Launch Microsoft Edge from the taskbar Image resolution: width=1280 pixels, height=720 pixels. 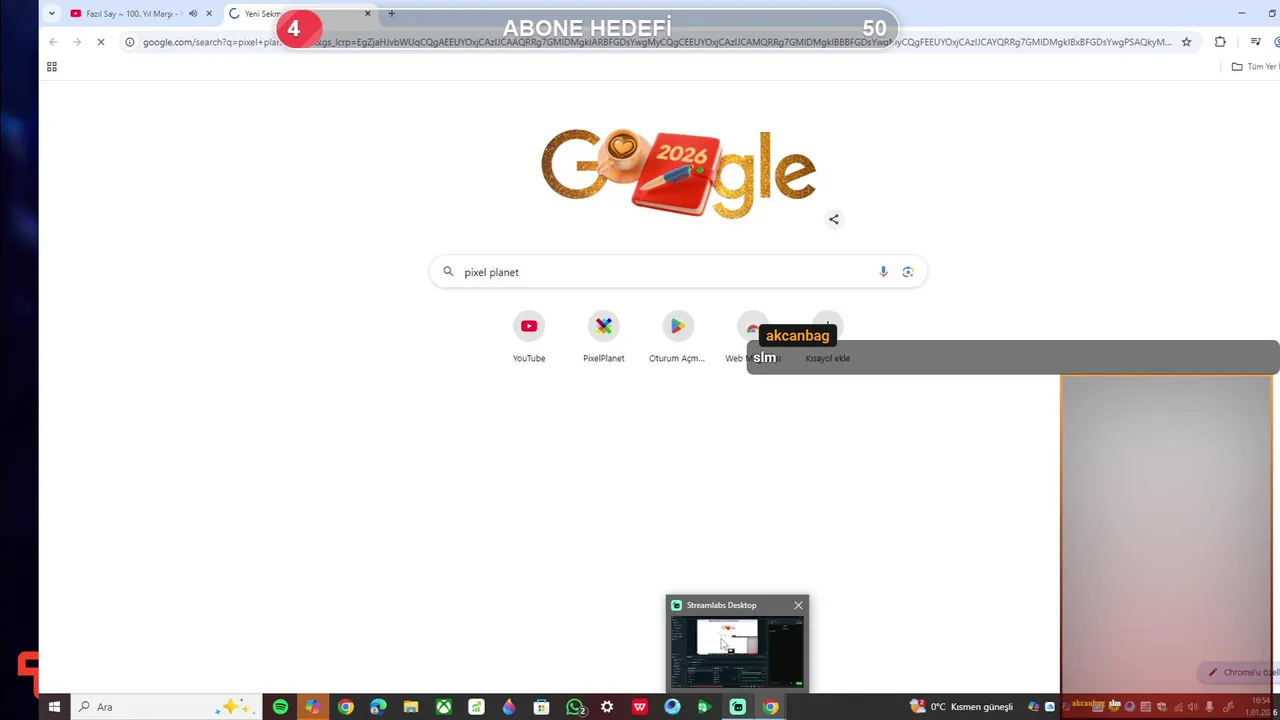378,707
